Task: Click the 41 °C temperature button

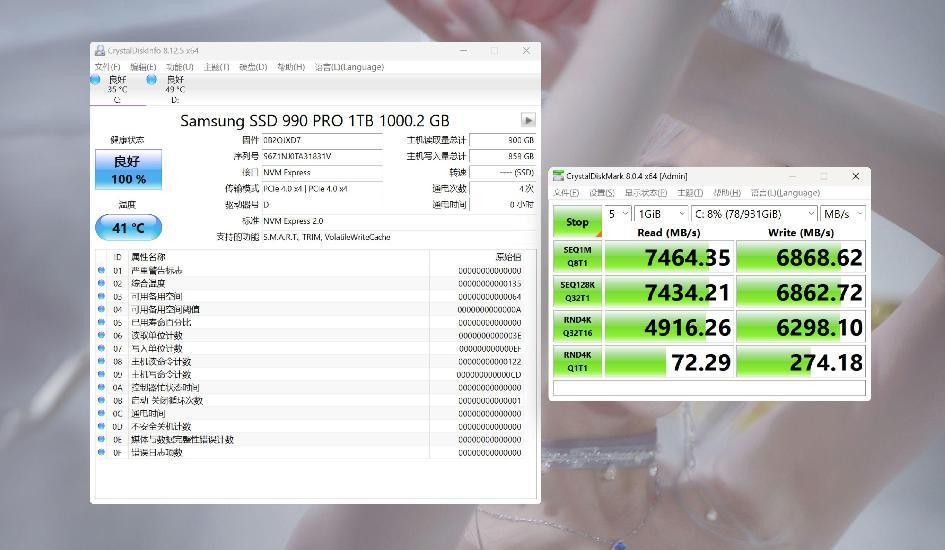Action: (128, 228)
